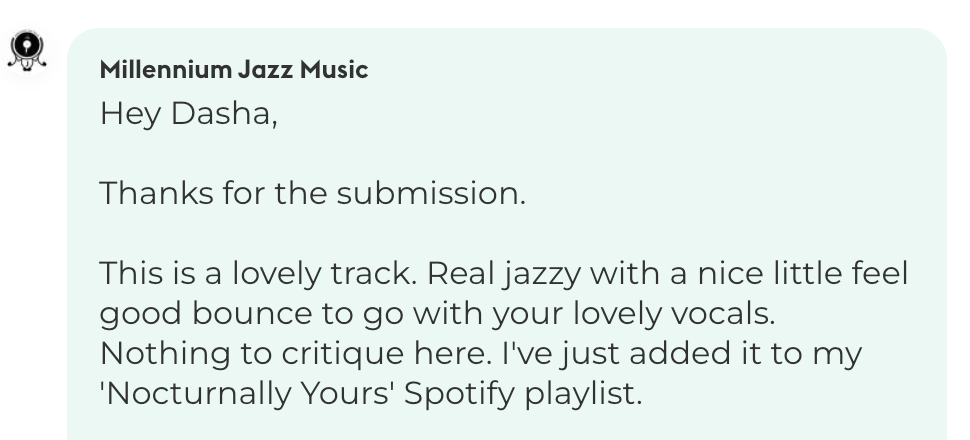
Task: Click the 'Thanks for the submission.' line
Action: pos(312,193)
